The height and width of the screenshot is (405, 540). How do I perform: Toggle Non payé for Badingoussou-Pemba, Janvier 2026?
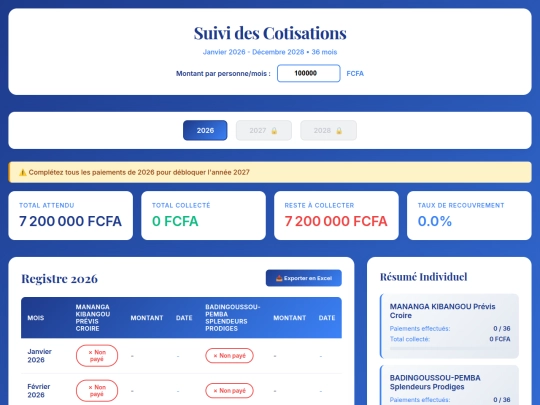[229, 356]
